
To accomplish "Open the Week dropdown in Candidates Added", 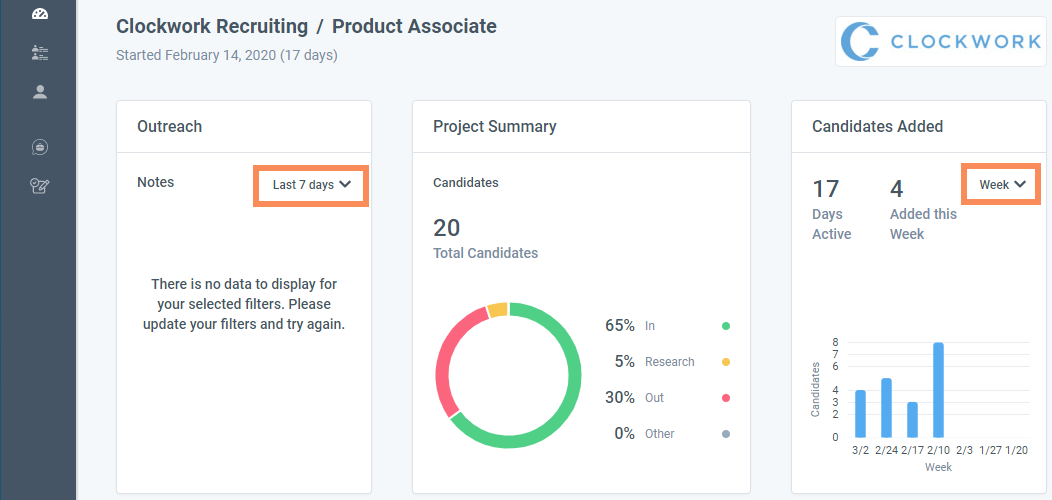I will pyautogui.click(x=1002, y=185).
